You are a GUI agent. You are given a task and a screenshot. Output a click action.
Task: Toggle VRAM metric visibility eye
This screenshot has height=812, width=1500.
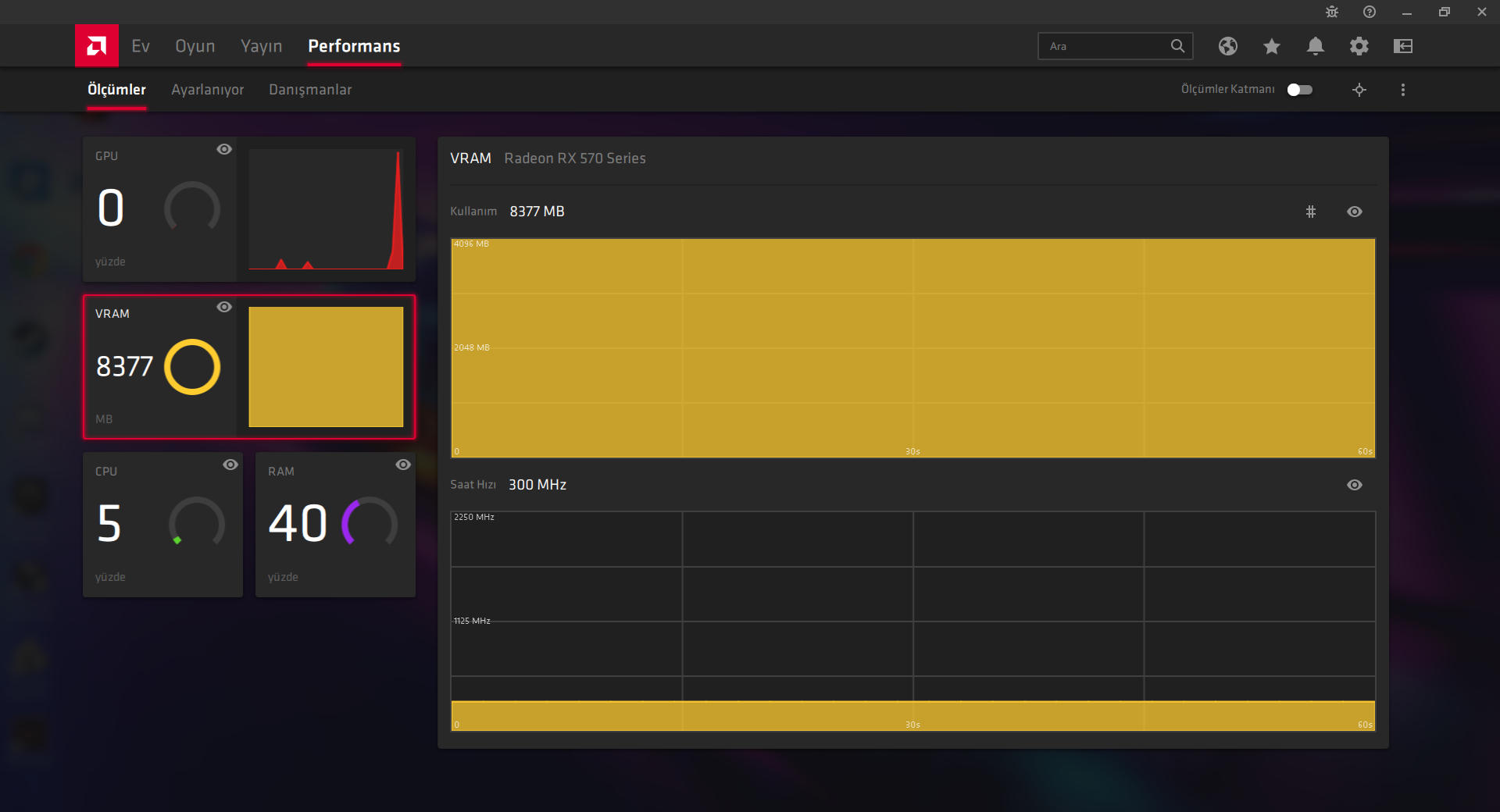click(224, 307)
